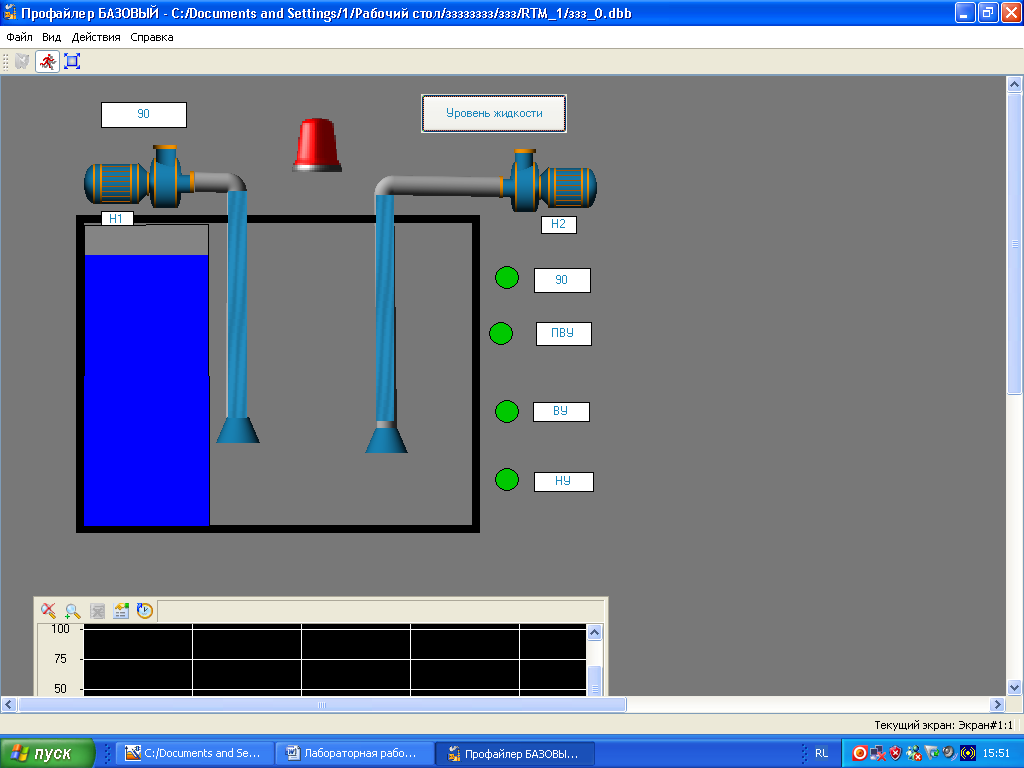Click the НУ level label box
The width and height of the screenshot is (1024, 768).
click(x=564, y=481)
